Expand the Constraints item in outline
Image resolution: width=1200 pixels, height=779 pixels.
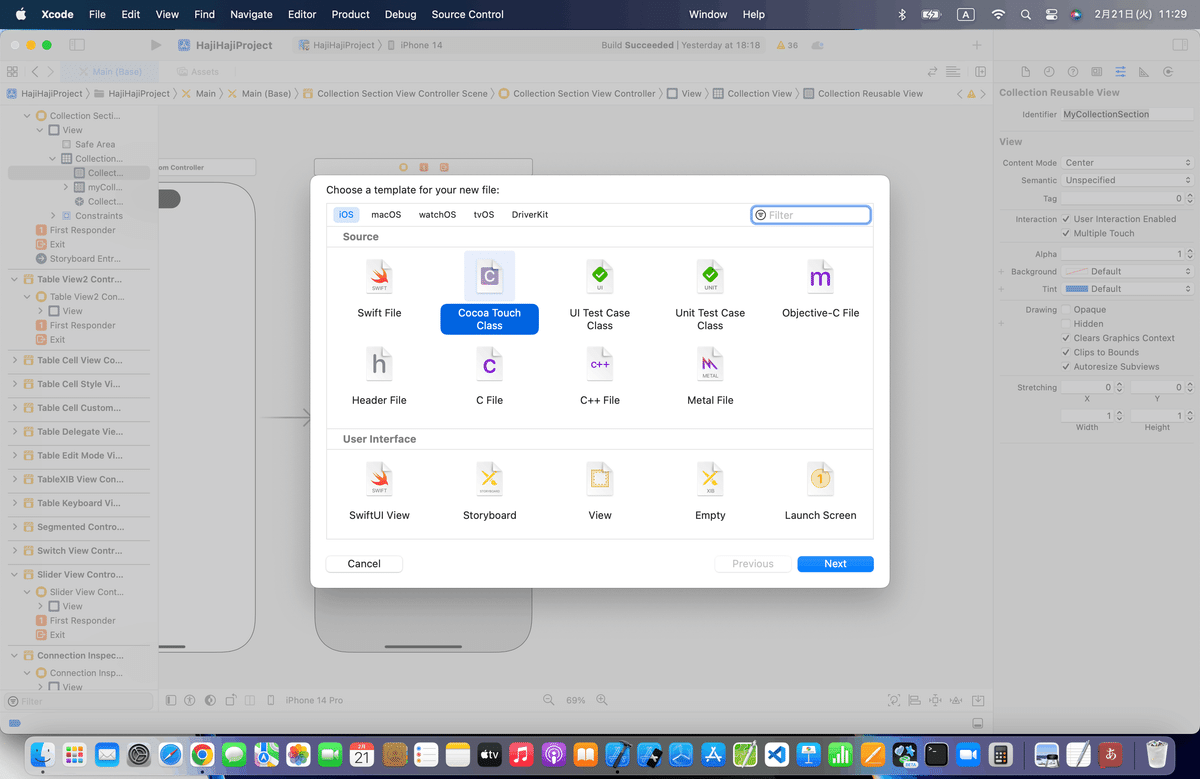point(53,216)
